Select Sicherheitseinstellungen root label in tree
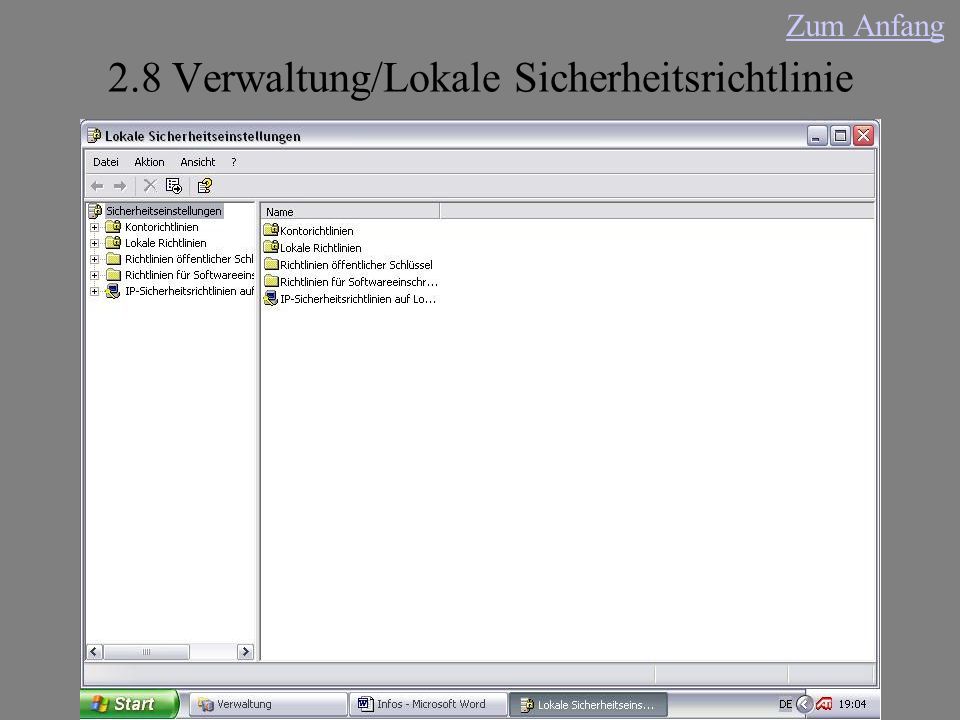The image size is (960, 720). (163, 211)
